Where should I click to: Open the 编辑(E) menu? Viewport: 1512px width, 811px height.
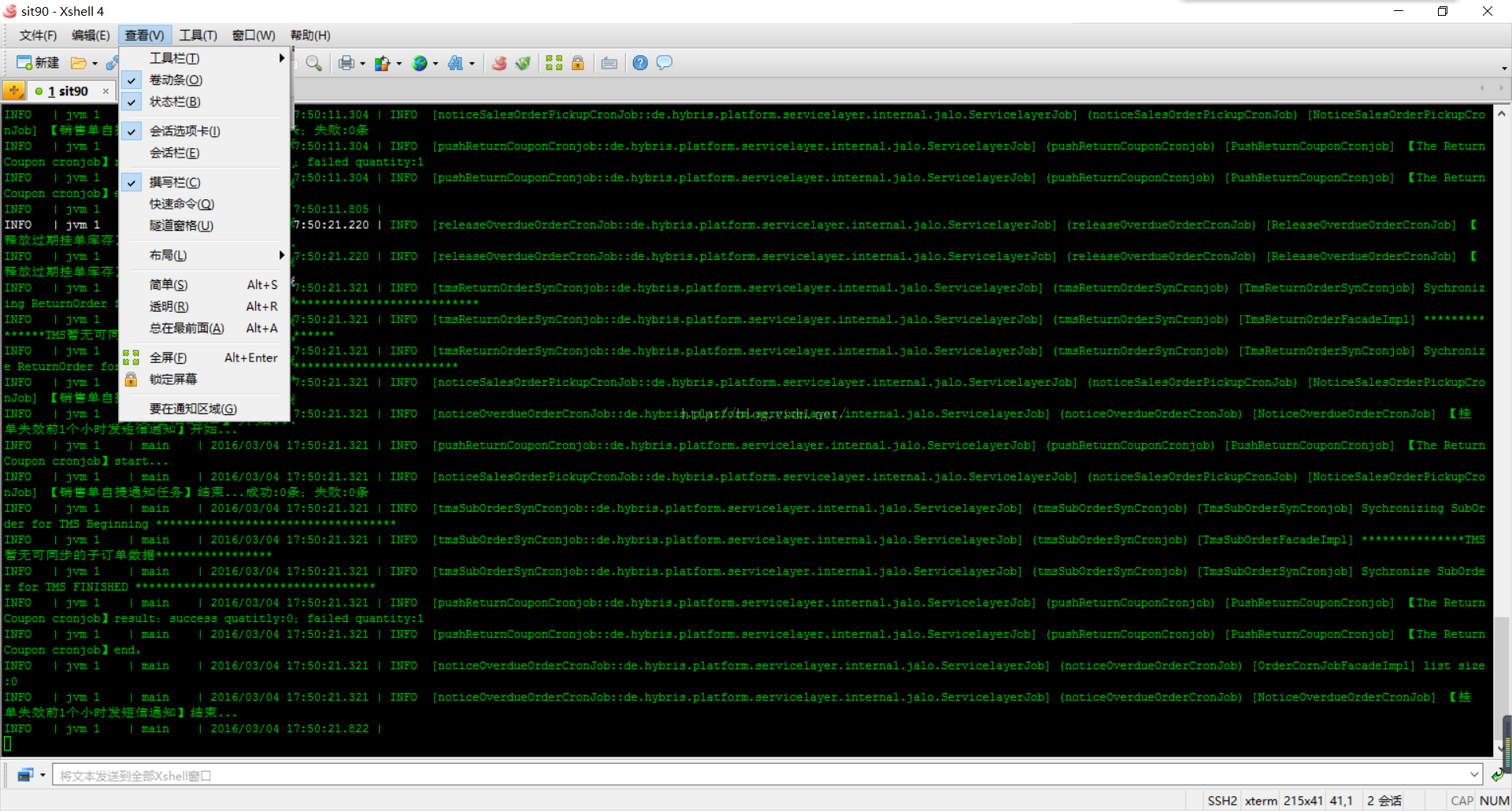coord(91,35)
